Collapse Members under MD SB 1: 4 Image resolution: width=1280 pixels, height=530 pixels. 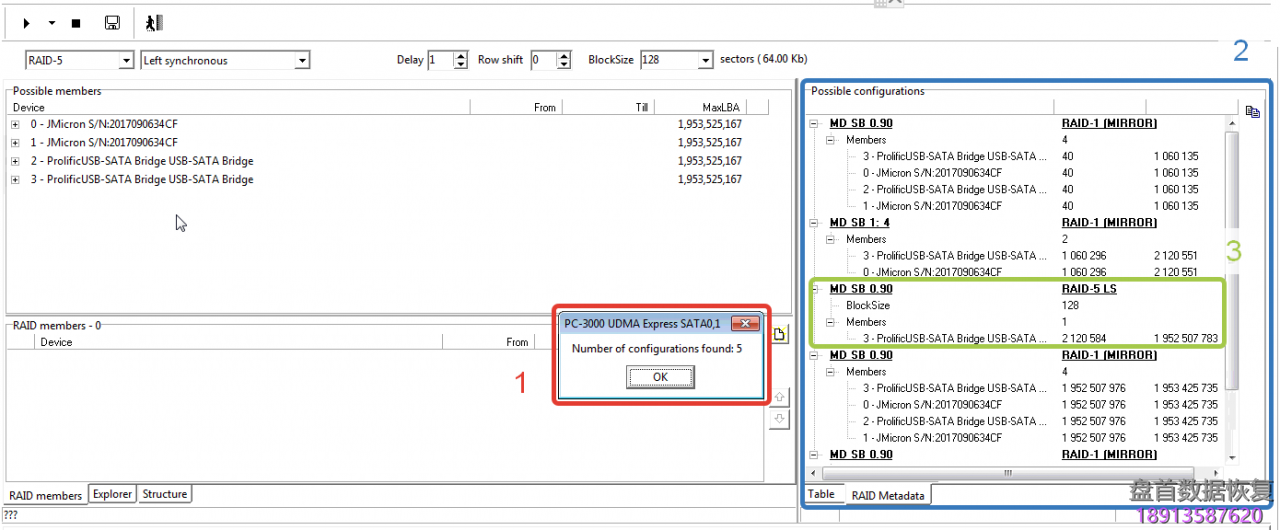[831, 239]
